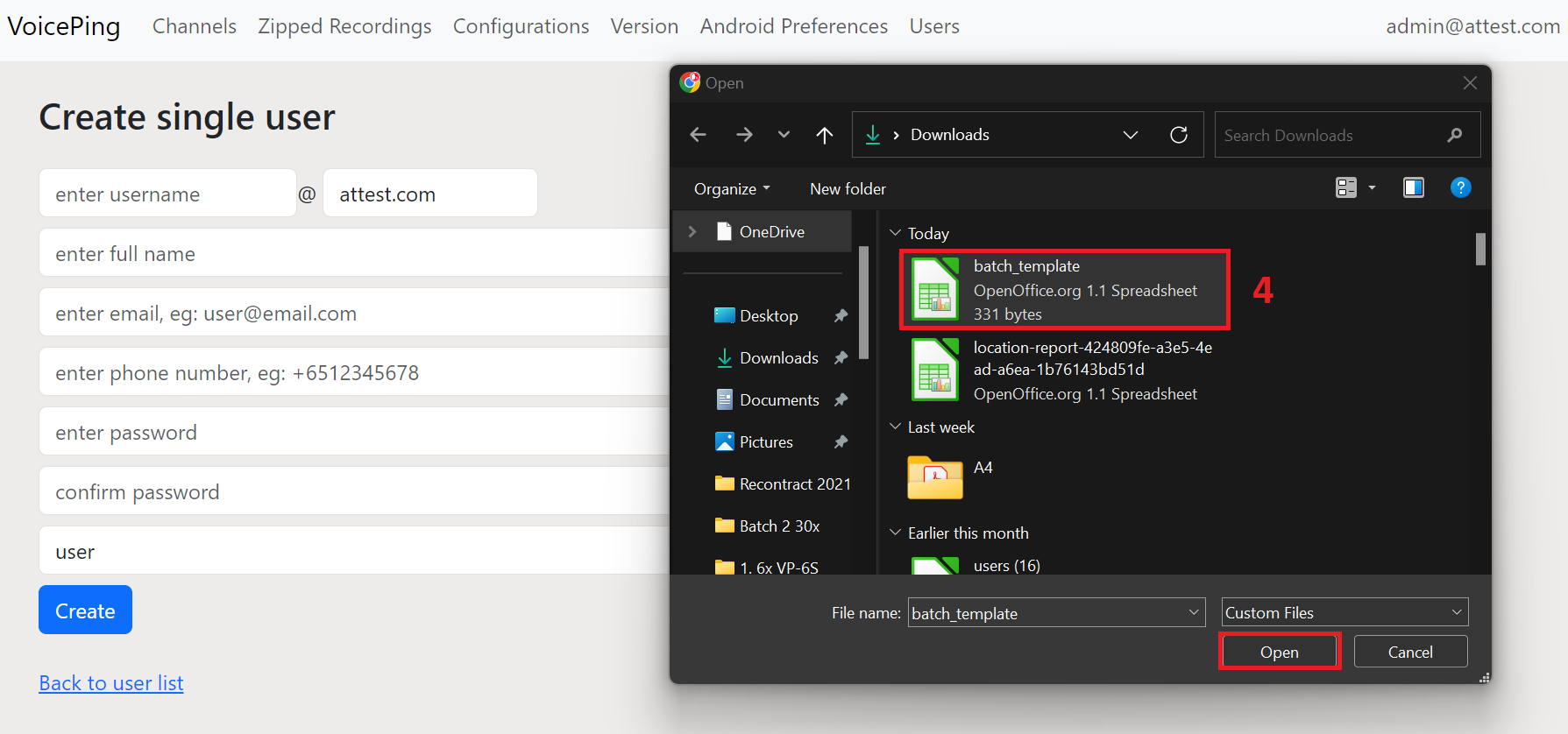Click the Cancel button
Image resolution: width=1568 pixels, height=734 pixels.
point(1410,652)
